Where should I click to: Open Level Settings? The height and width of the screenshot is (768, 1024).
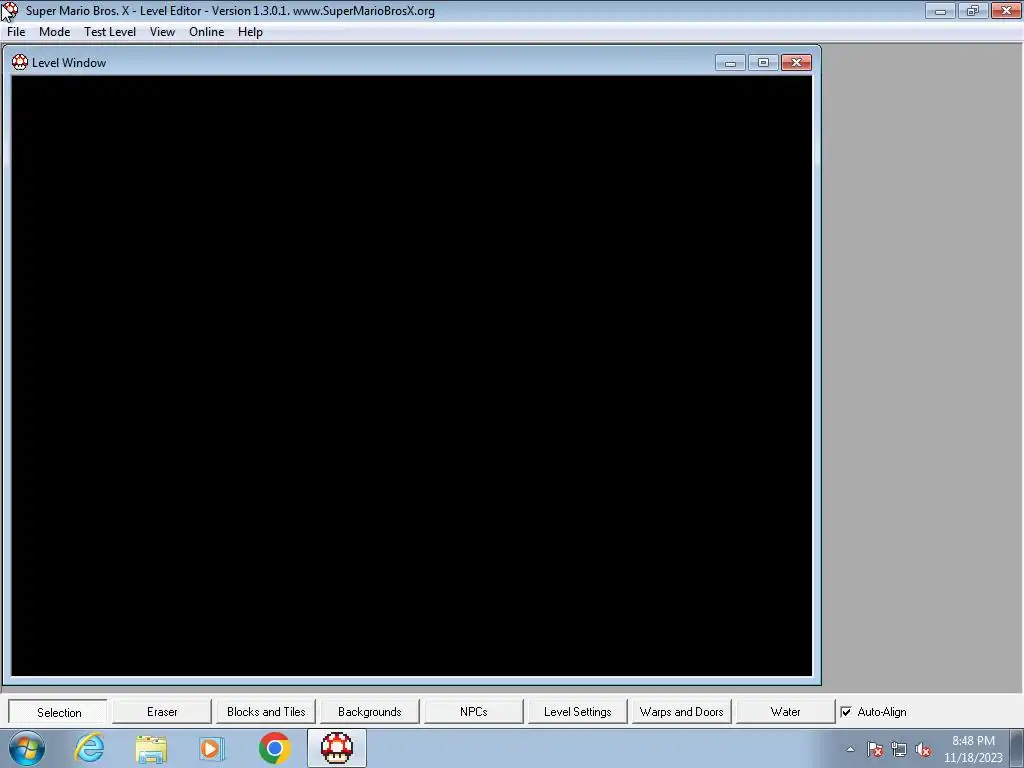point(577,712)
